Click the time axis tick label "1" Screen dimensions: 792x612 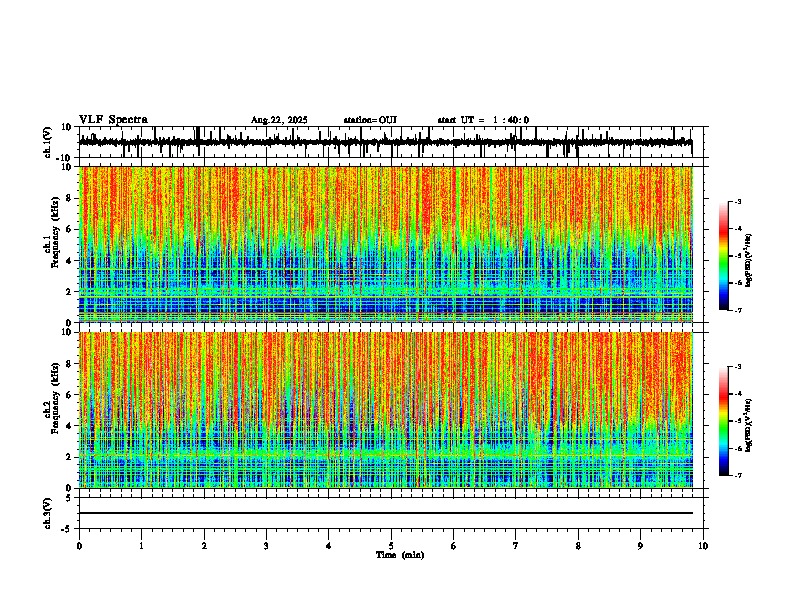click(x=141, y=546)
